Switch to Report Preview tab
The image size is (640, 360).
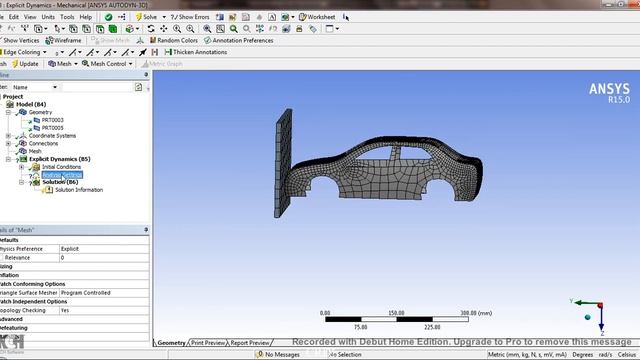coord(250,343)
